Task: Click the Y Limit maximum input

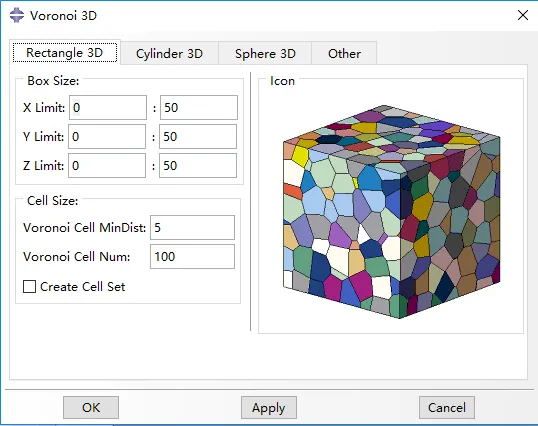Action: click(198, 137)
